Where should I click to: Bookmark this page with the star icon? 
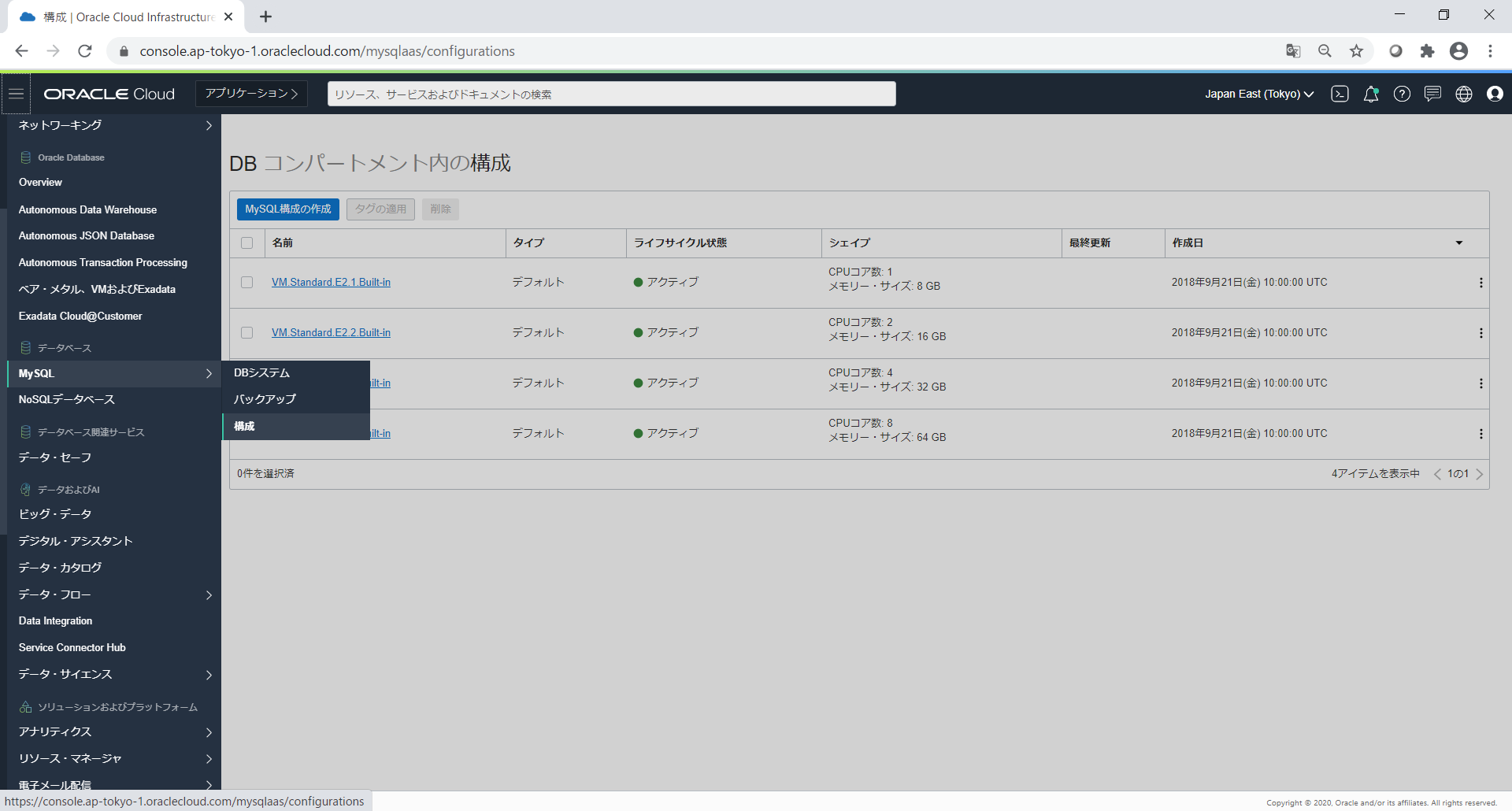(1356, 51)
